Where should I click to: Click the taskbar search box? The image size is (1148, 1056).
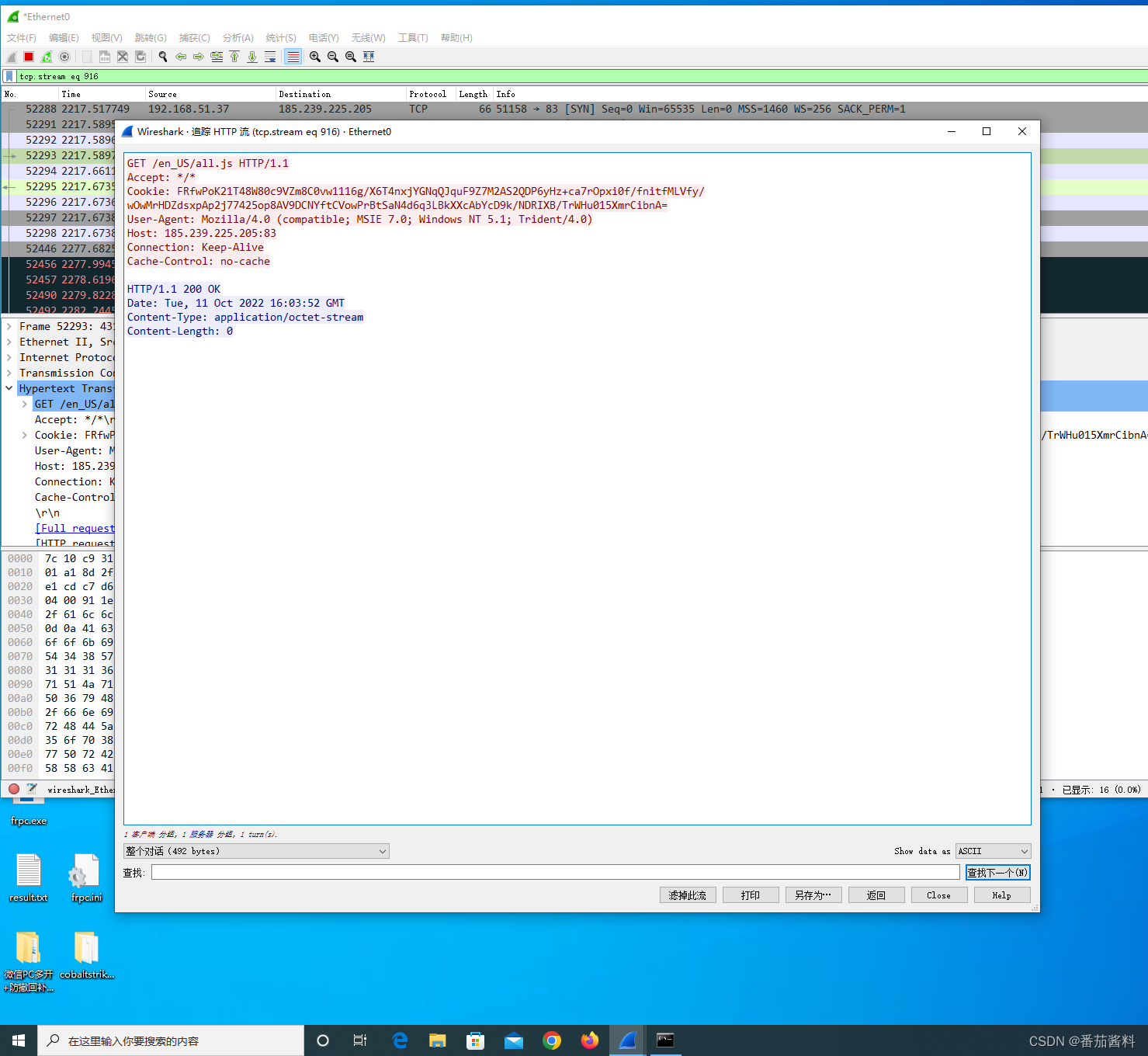(x=171, y=1040)
